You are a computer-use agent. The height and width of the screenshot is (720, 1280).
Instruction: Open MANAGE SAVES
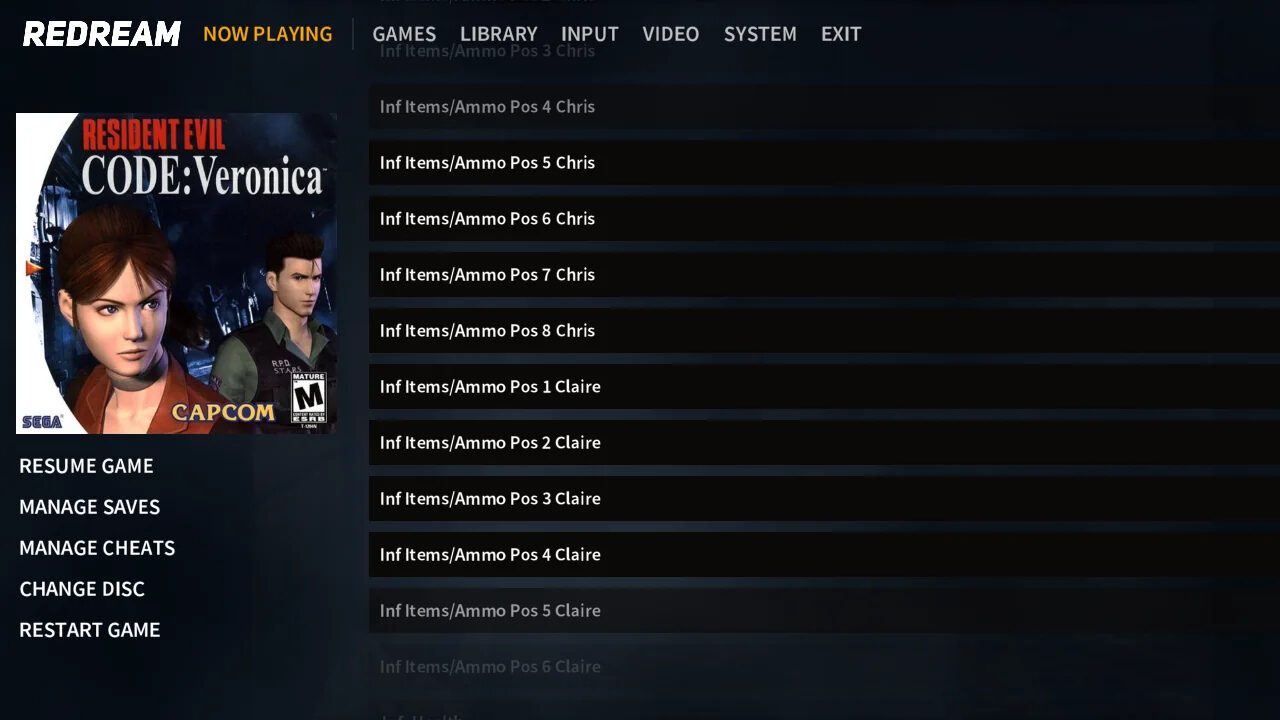pos(89,507)
